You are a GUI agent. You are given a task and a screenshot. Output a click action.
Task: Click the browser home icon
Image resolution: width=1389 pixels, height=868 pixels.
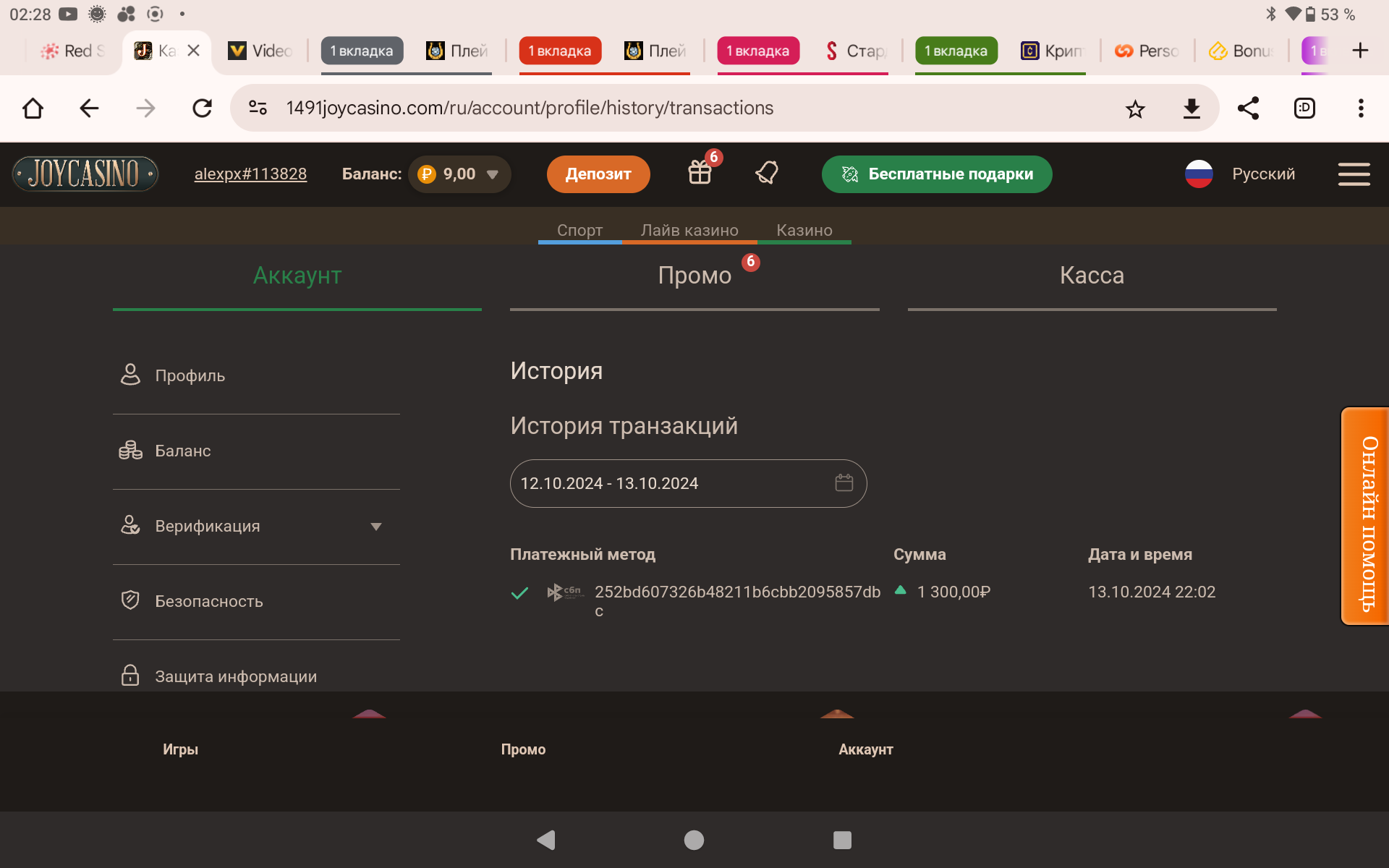coord(33,109)
